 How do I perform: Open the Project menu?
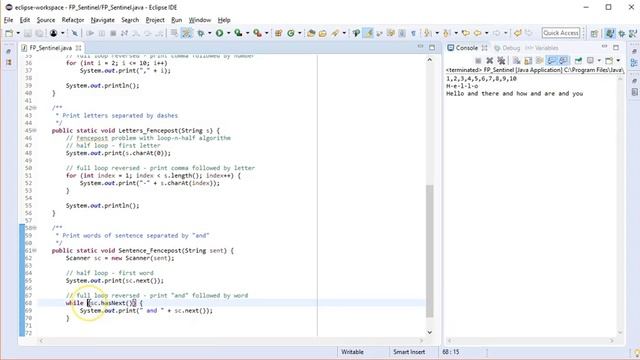[x=155, y=20]
